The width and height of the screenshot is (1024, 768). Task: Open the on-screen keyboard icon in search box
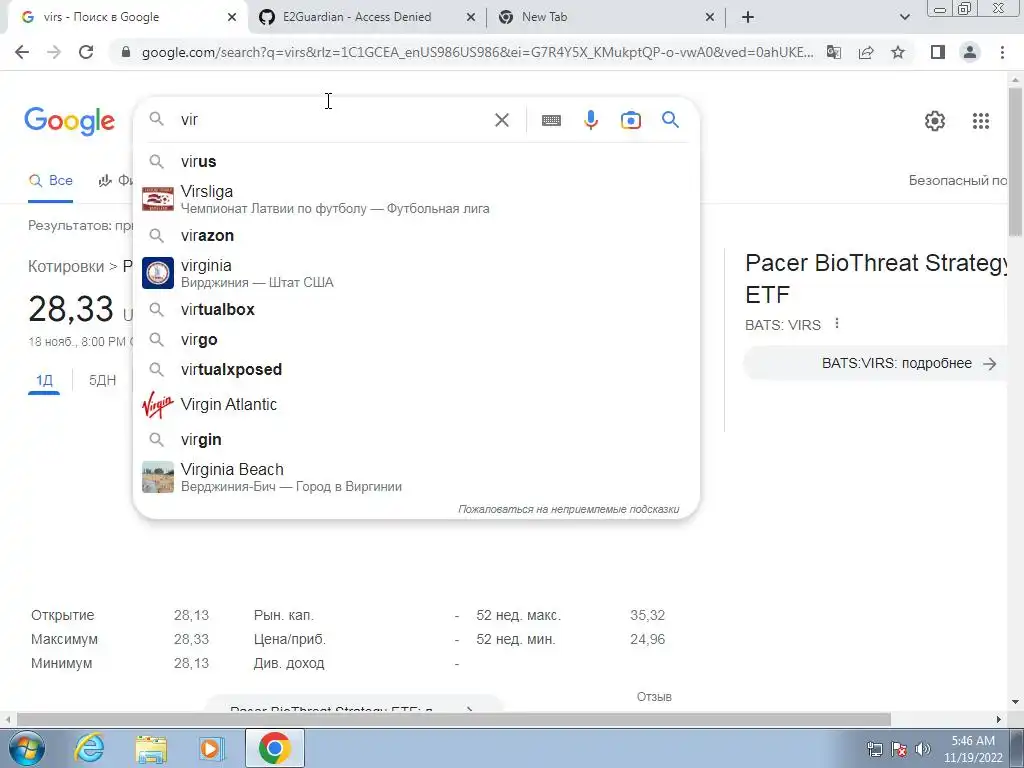[x=551, y=120]
